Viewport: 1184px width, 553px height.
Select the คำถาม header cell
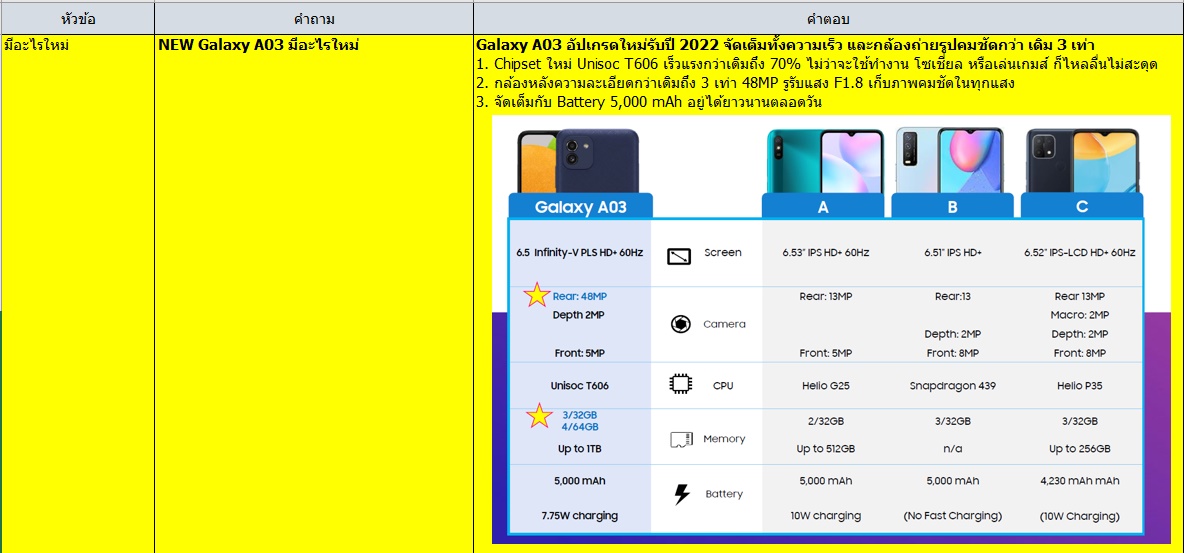(x=314, y=19)
